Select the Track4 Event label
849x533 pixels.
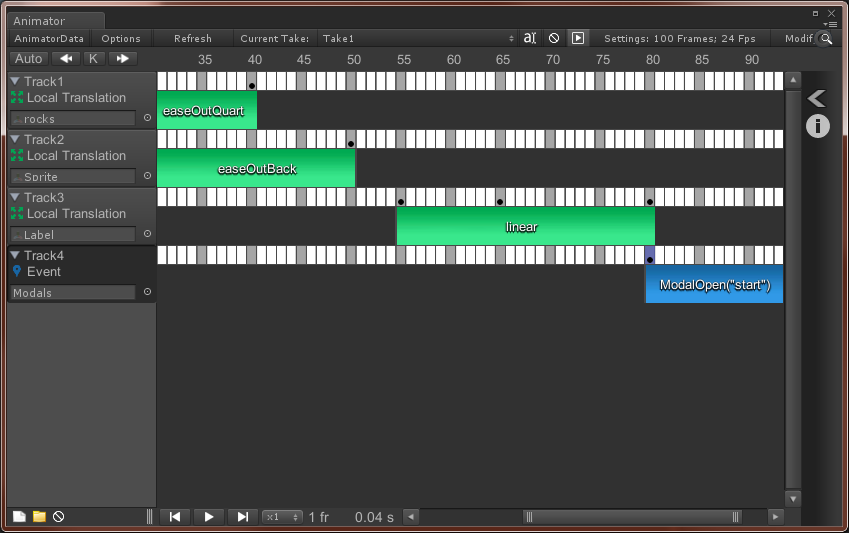pos(44,271)
